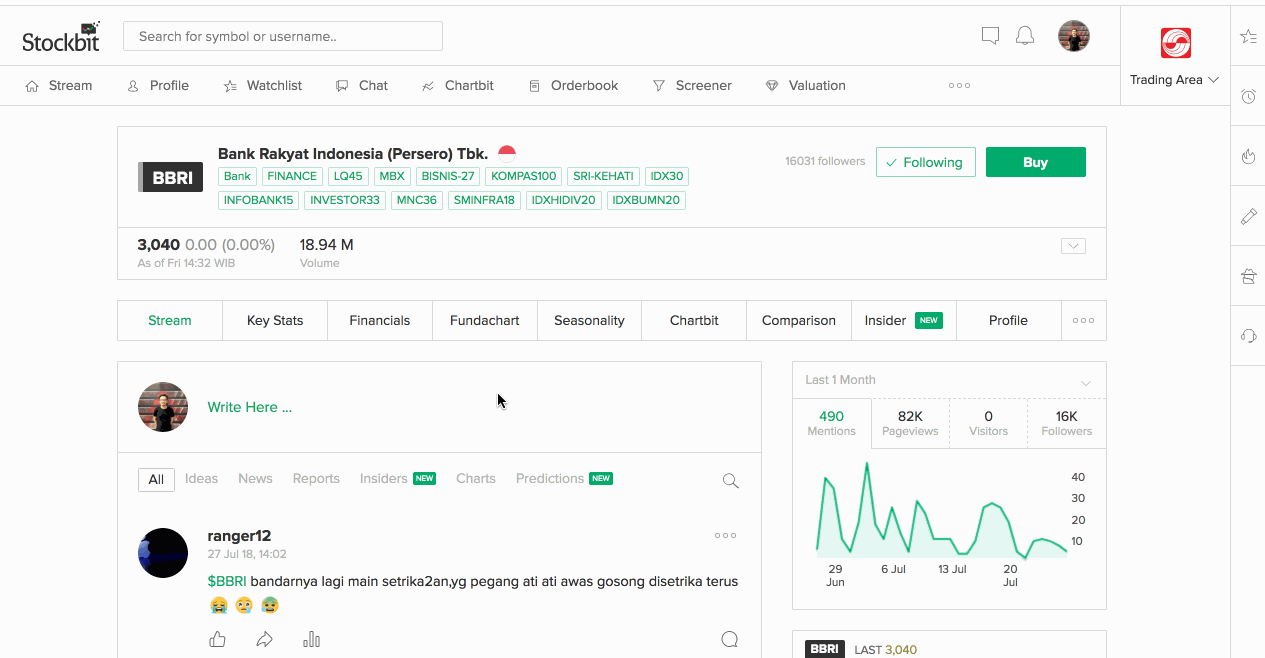The height and width of the screenshot is (658, 1265).
Task: Open the stream search magnifier icon
Action: click(731, 481)
